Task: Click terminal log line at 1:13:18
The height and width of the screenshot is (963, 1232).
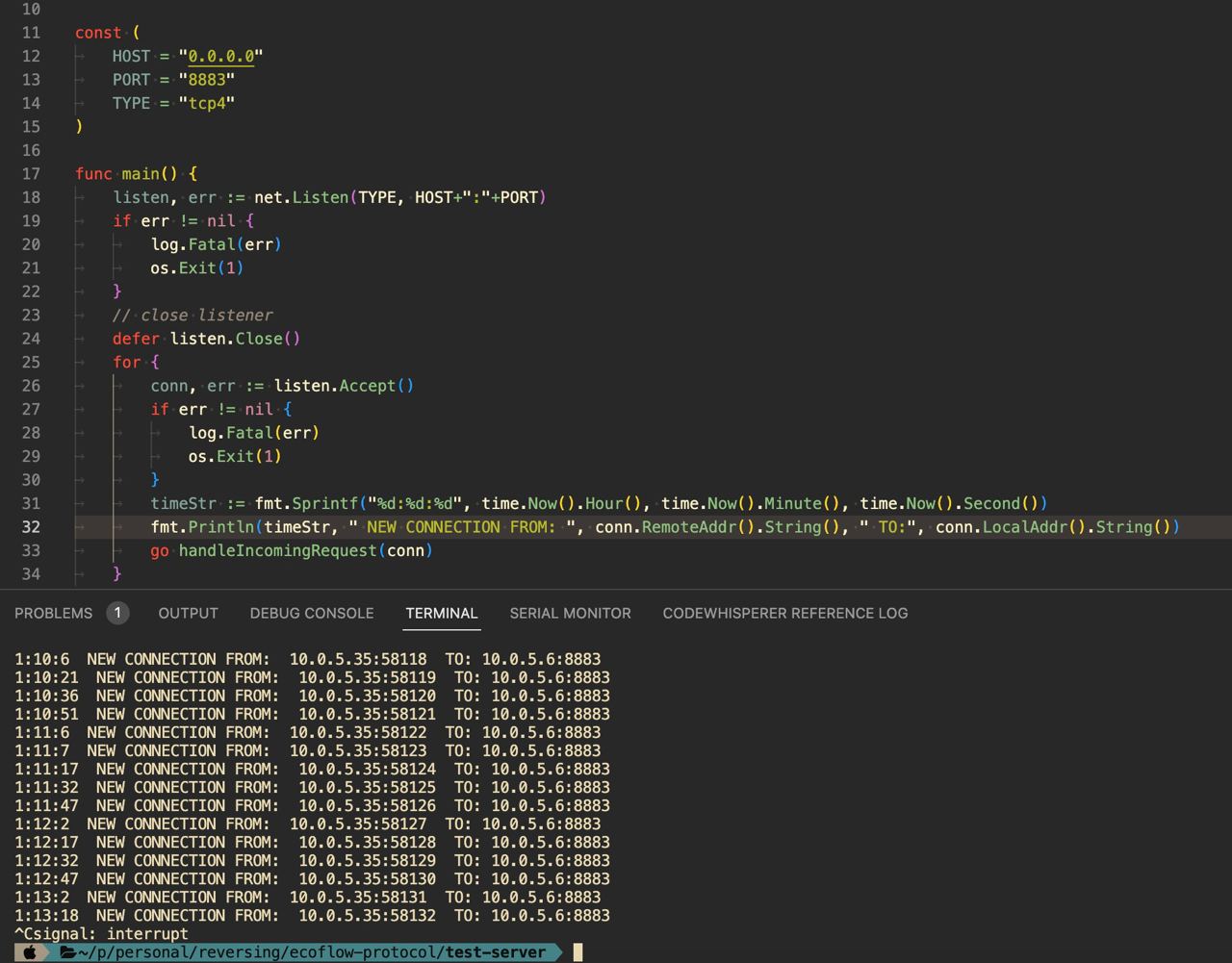Action: coord(312,915)
